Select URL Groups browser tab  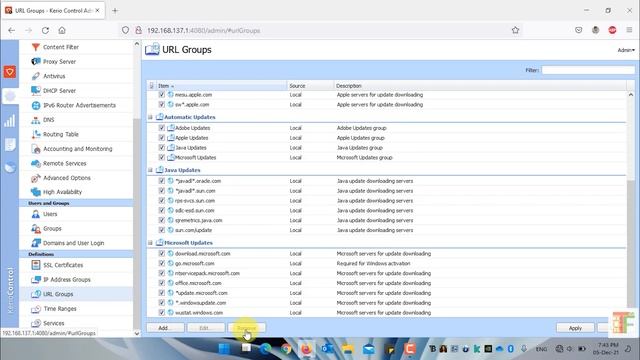tap(53, 11)
